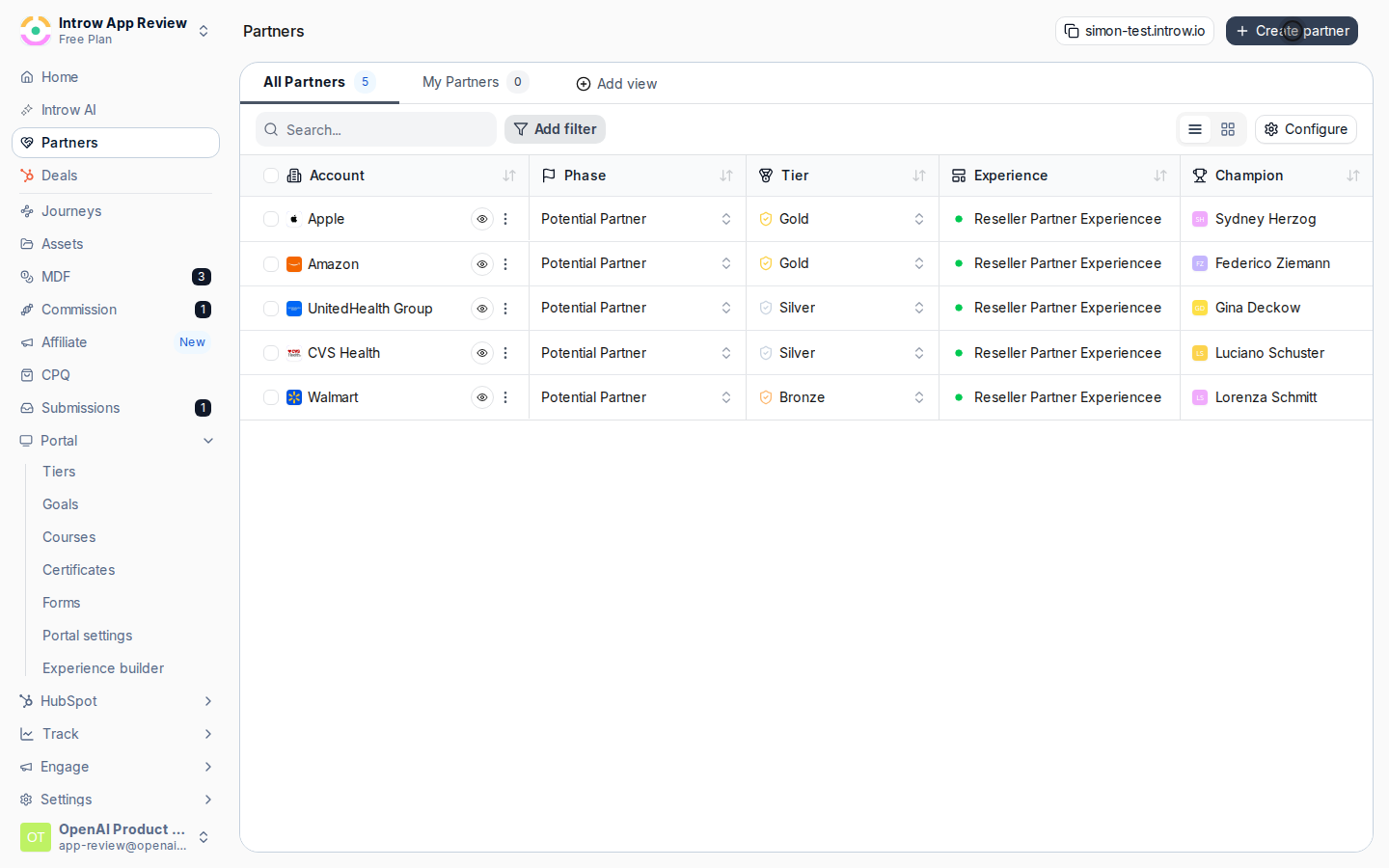Open Journeys in the sidebar

click(116, 211)
